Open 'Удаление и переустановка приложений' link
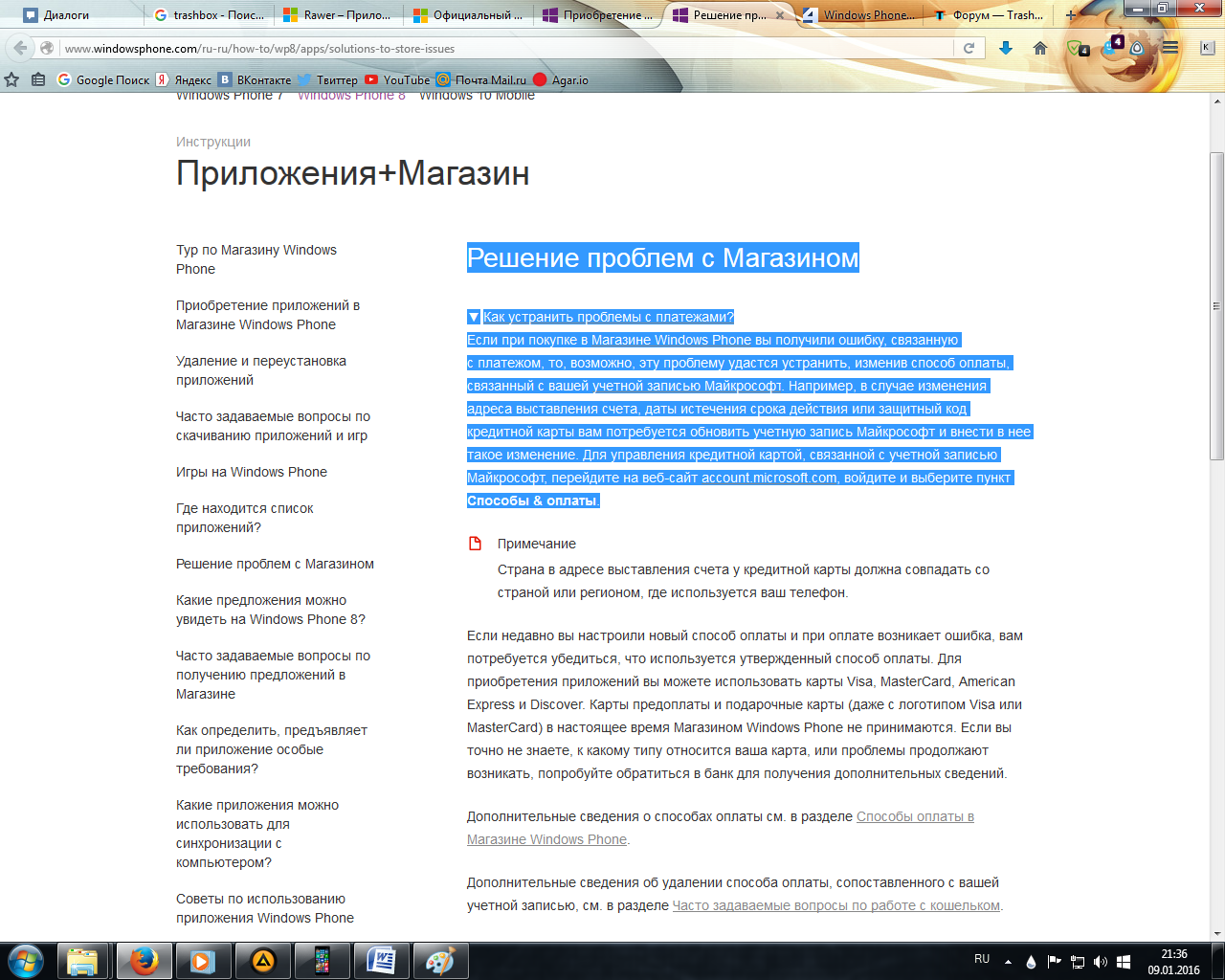The width and height of the screenshot is (1225, 980). point(261,370)
